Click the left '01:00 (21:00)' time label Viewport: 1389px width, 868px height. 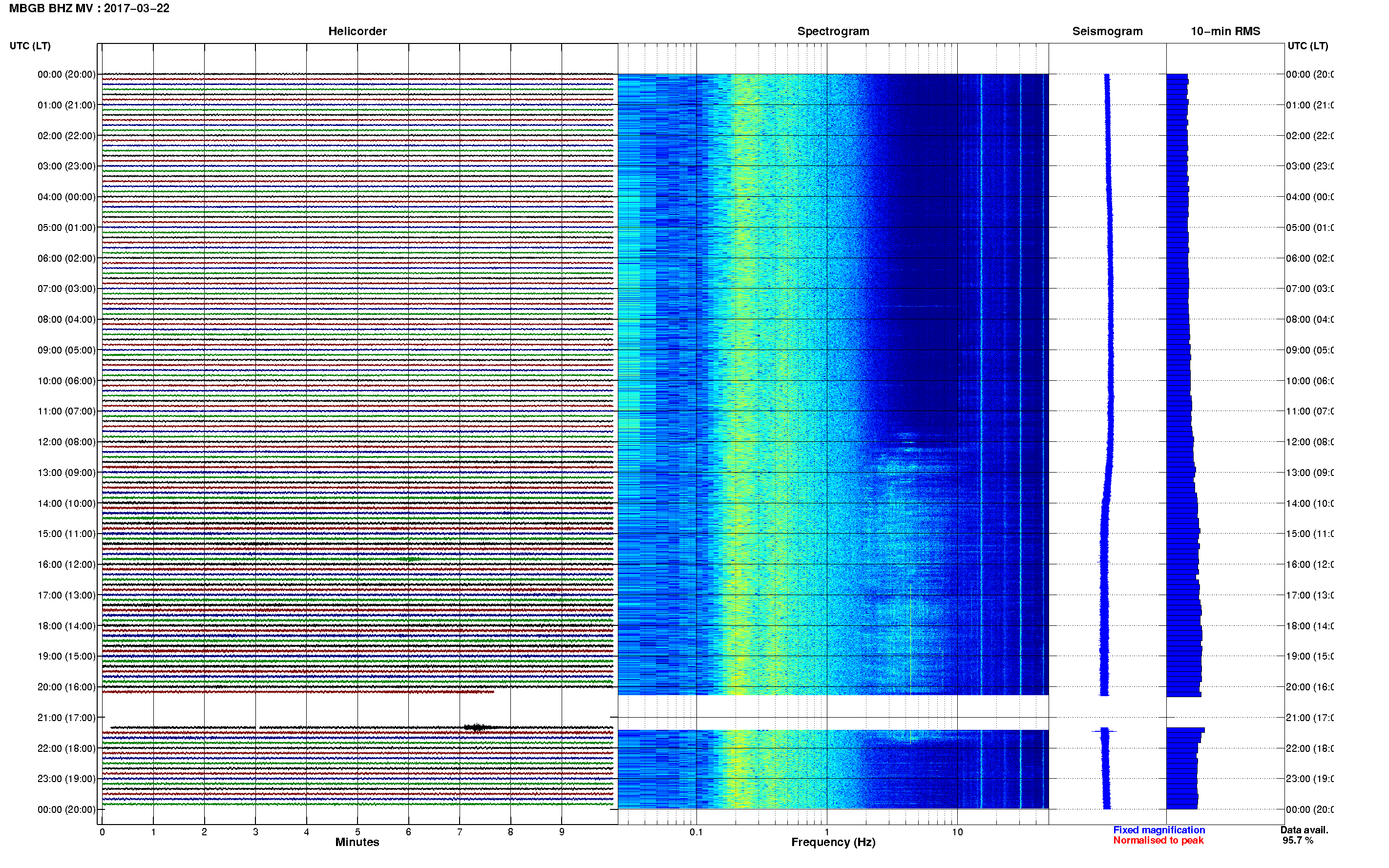(66, 105)
